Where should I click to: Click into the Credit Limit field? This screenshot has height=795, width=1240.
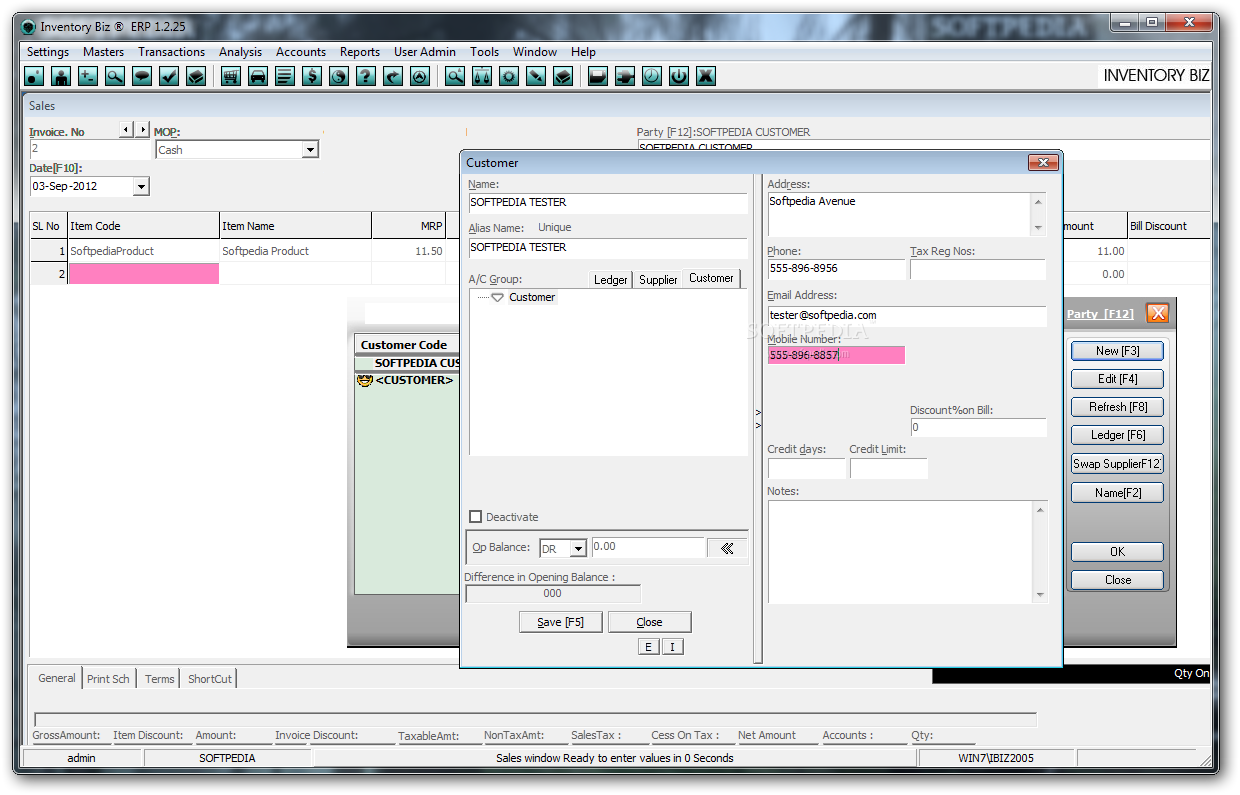click(x=889, y=468)
